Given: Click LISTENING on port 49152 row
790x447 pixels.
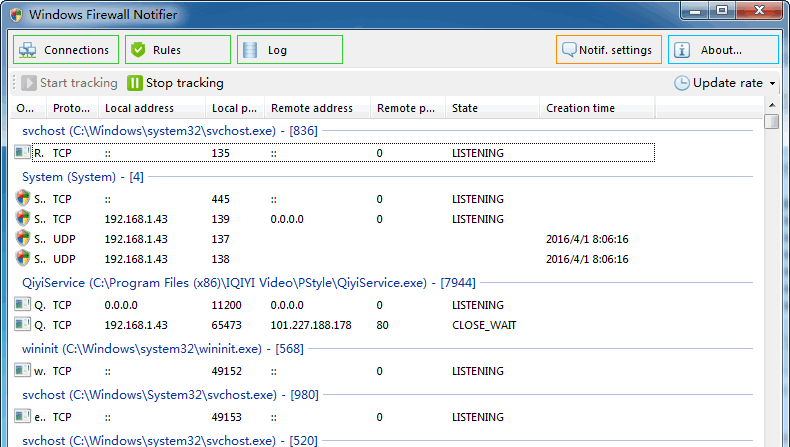Looking at the screenshot, I should pos(478,371).
